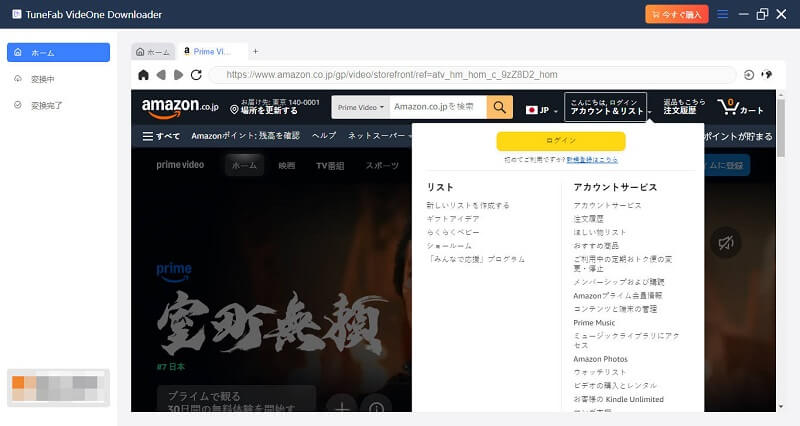Click Amazon Photos link
800x426 pixels.
(600, 359)
